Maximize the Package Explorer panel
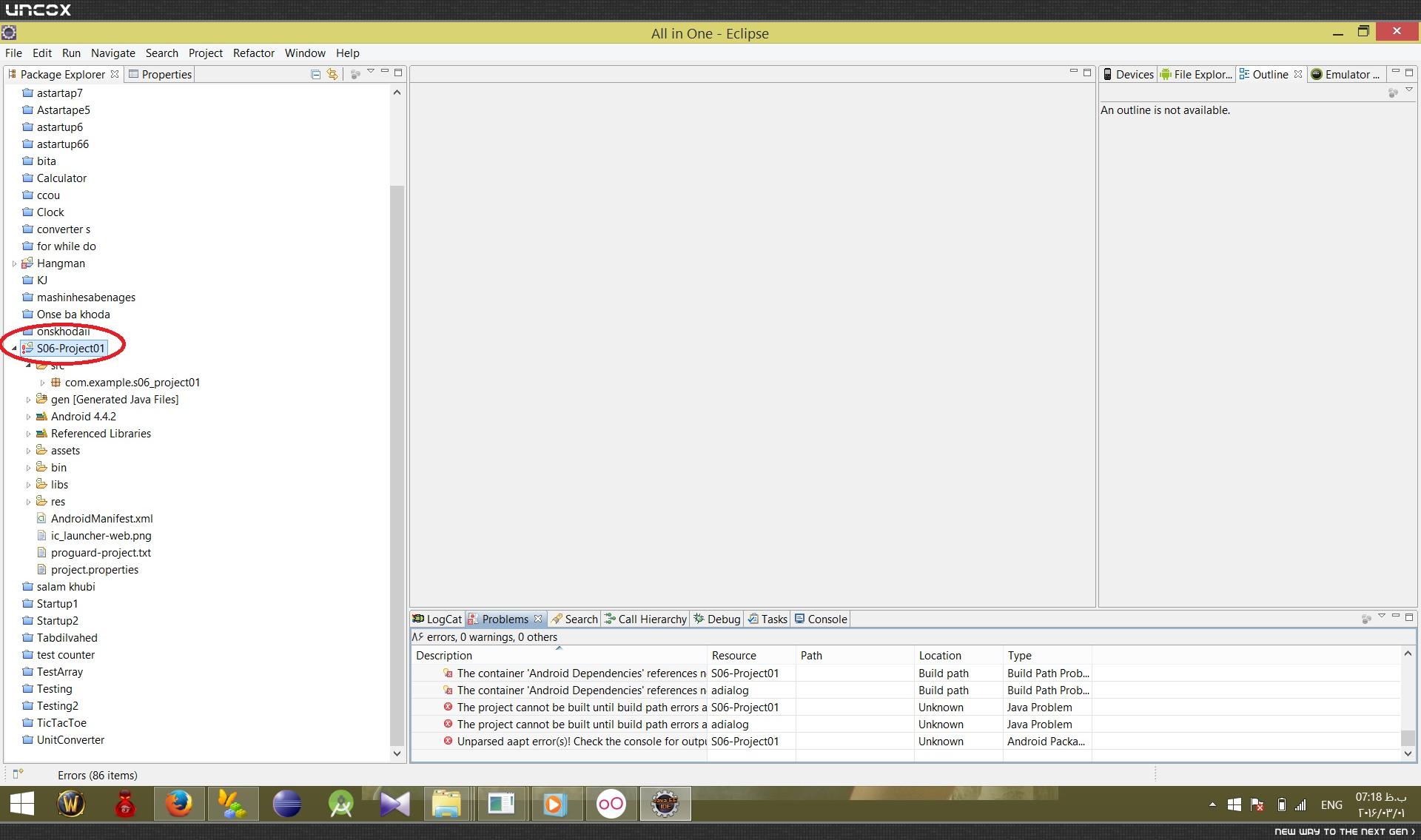This screenshot has width=1421, height=840. [x=398, y=73]
